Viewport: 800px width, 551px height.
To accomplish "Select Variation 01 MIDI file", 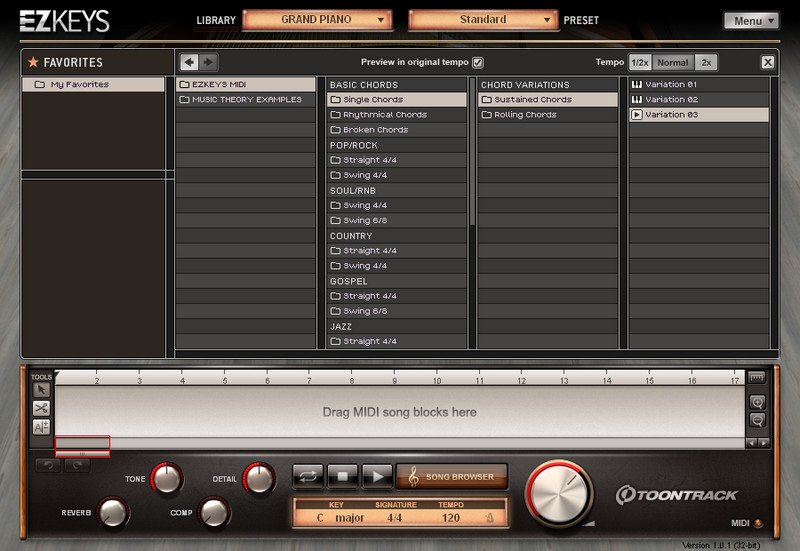I will 671,85.
